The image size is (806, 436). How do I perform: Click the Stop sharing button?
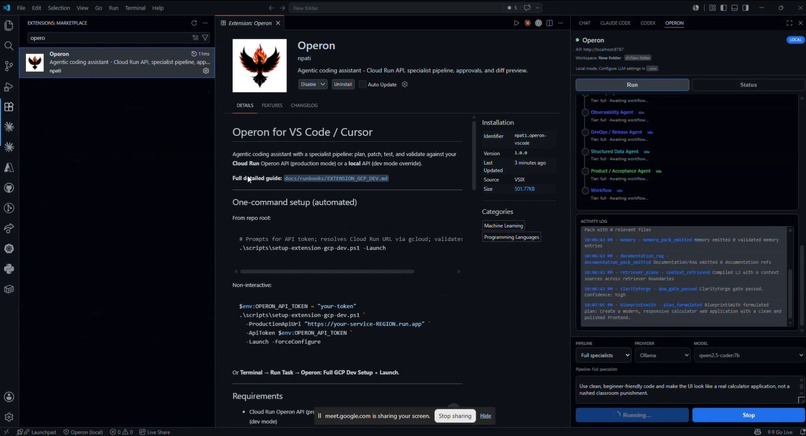455,416
